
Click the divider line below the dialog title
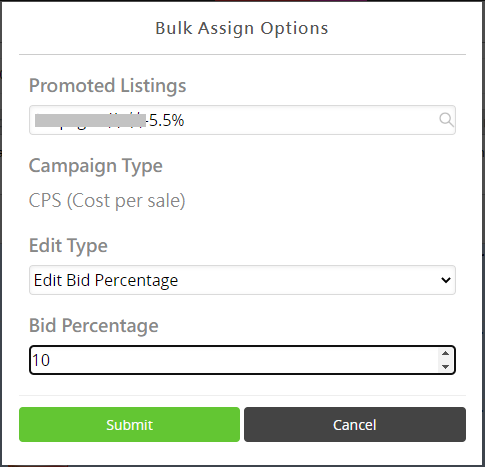point(242,54)
